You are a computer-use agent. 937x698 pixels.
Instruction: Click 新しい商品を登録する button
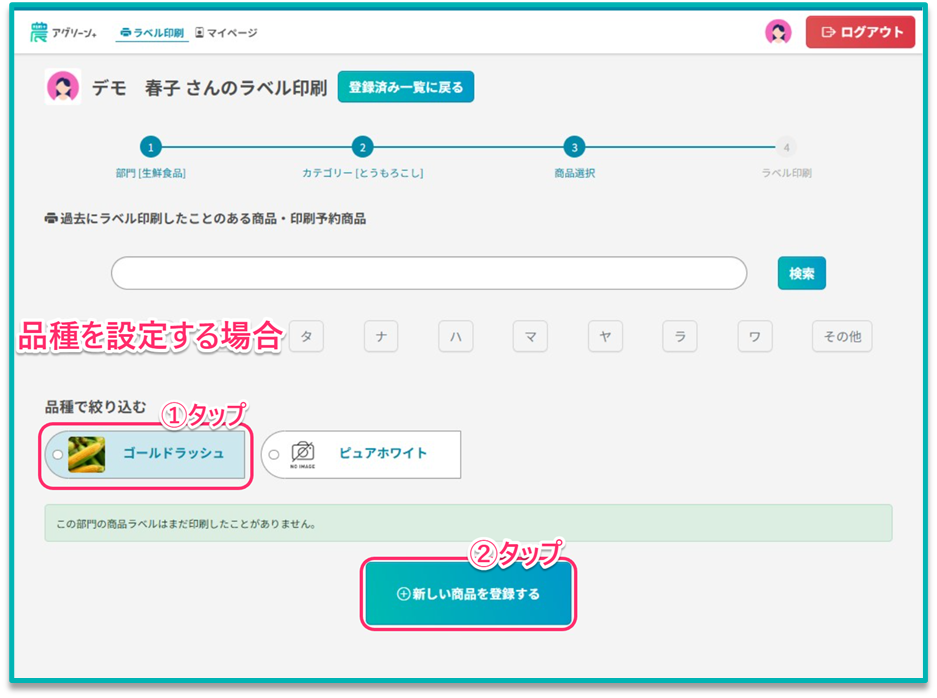tap(468, 594)
